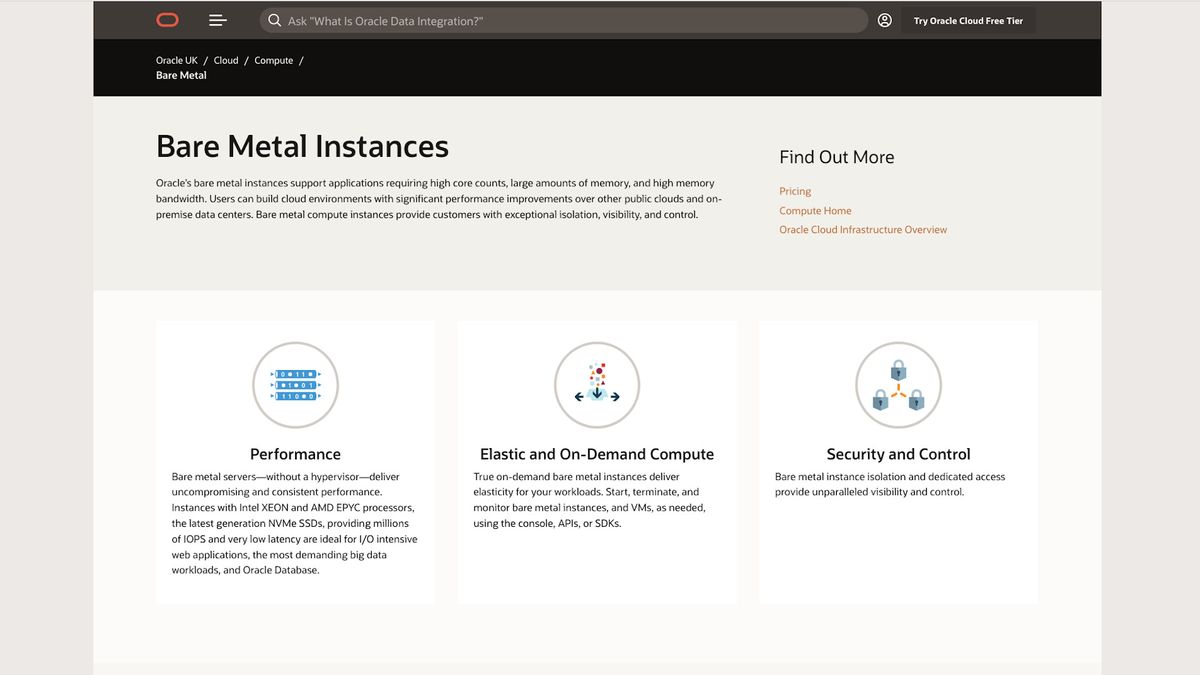The height and width of the screenshot is (675, 1200).
Task: Select the breadcrumb separator slash after Cloud
Action: [246, 60]
